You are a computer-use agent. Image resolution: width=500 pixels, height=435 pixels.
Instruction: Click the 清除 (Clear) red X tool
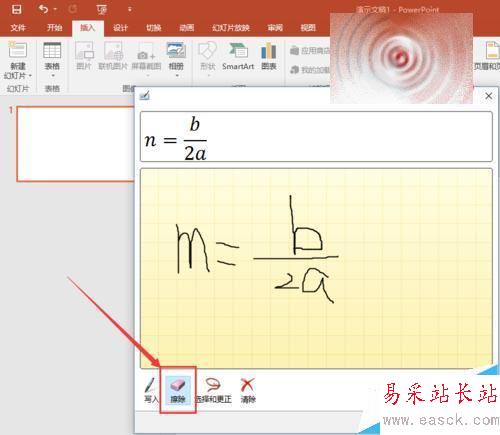tap(248, 390)
